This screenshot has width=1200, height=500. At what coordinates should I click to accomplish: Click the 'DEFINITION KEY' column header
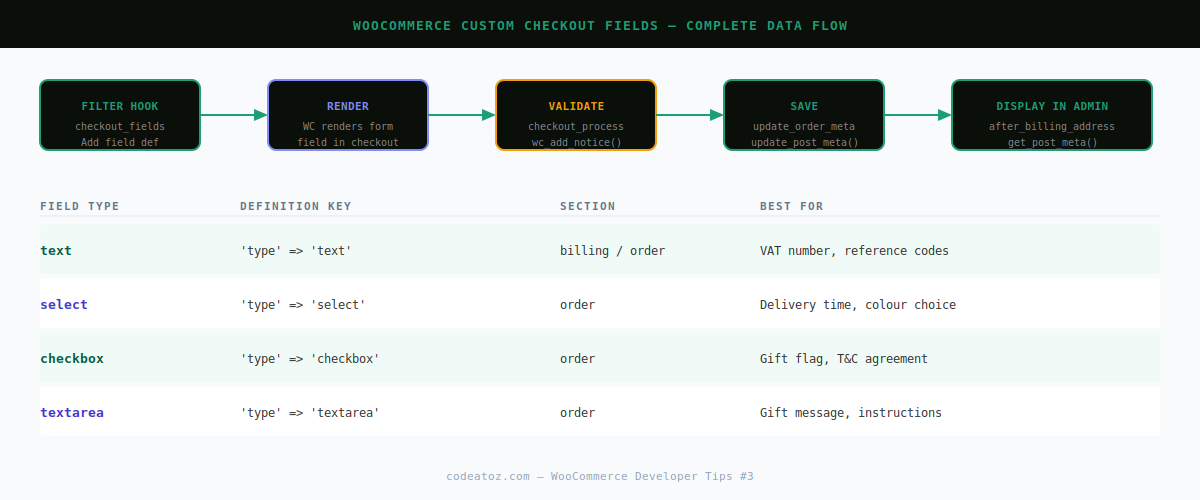tap(296, 206)
